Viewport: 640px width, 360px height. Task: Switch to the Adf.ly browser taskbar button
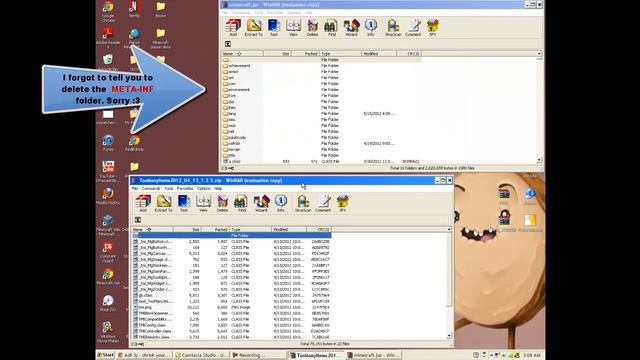pyautogui.click(x=144, y=355)
